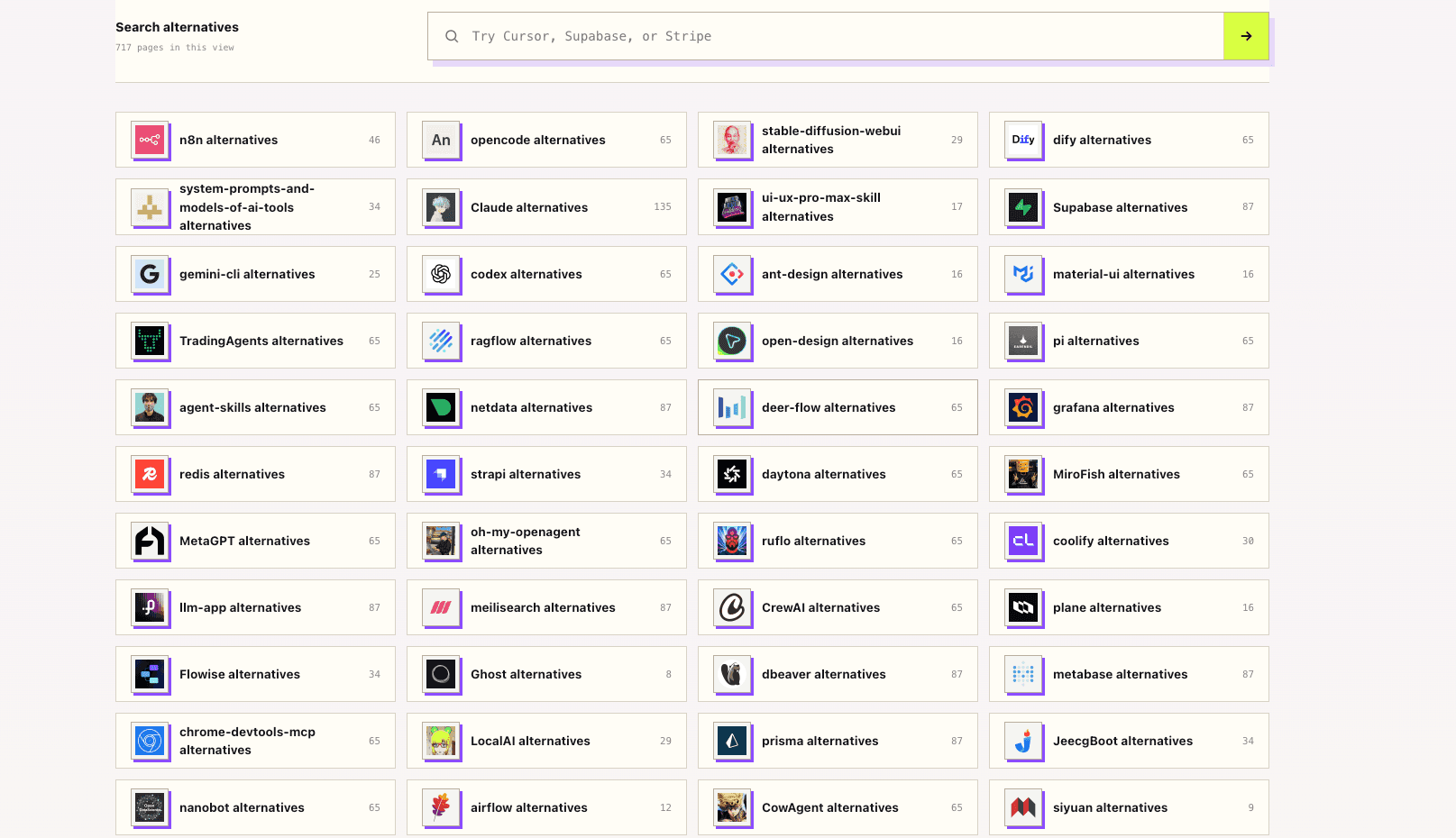Image resolution: width=1456 pixels, height=838 pixels.
Task: Click the Flowise logo icon
Action: coord(150,674)
